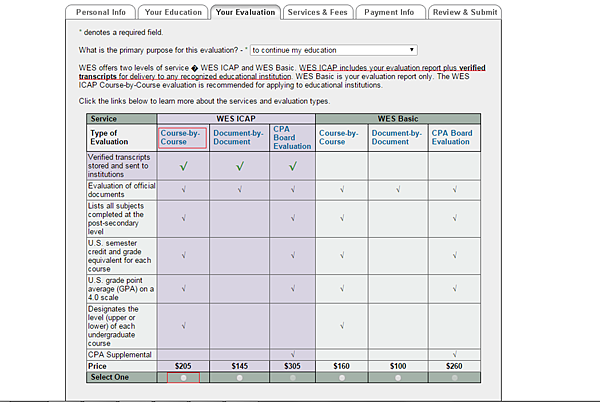Select the $145 ICAP Document-by-Document radio button
Image resolution: width=600 pixels, height=402 pixels.
(240, 378)
